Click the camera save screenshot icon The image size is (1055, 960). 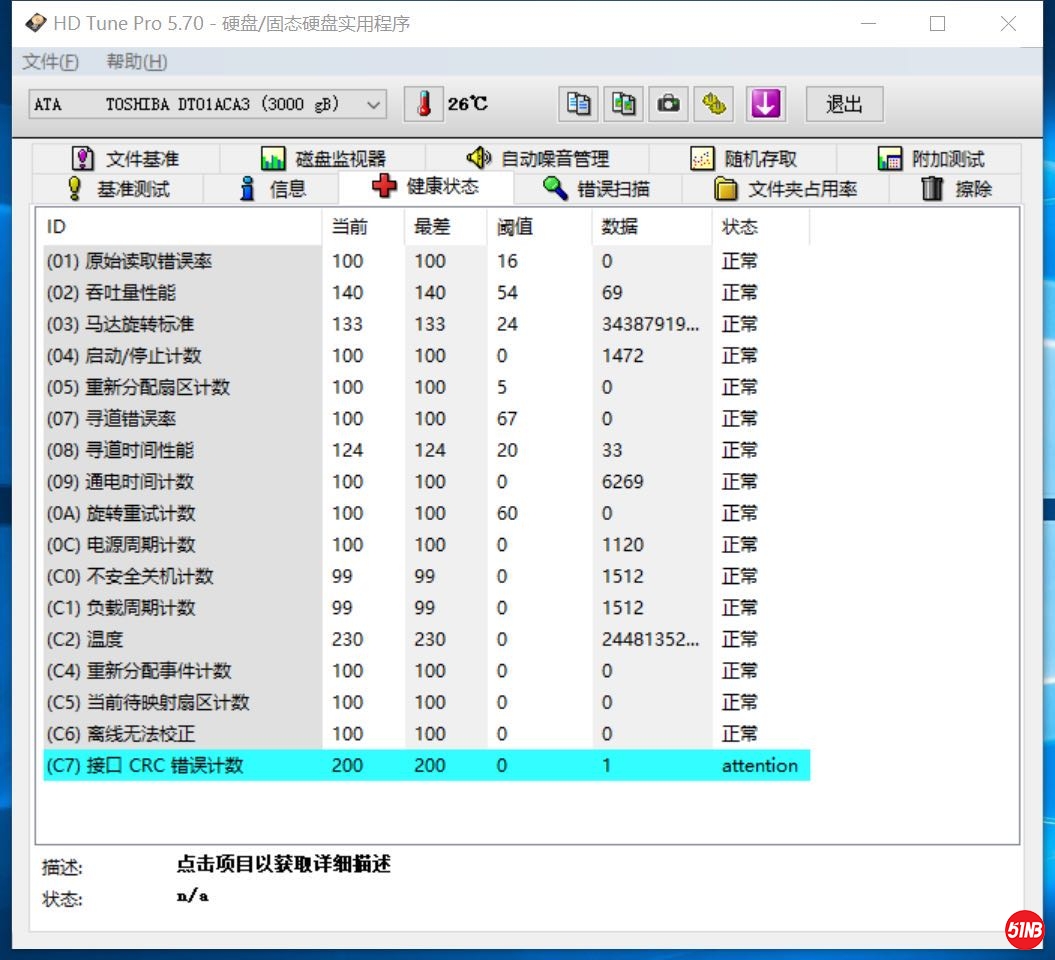point(669,104)
